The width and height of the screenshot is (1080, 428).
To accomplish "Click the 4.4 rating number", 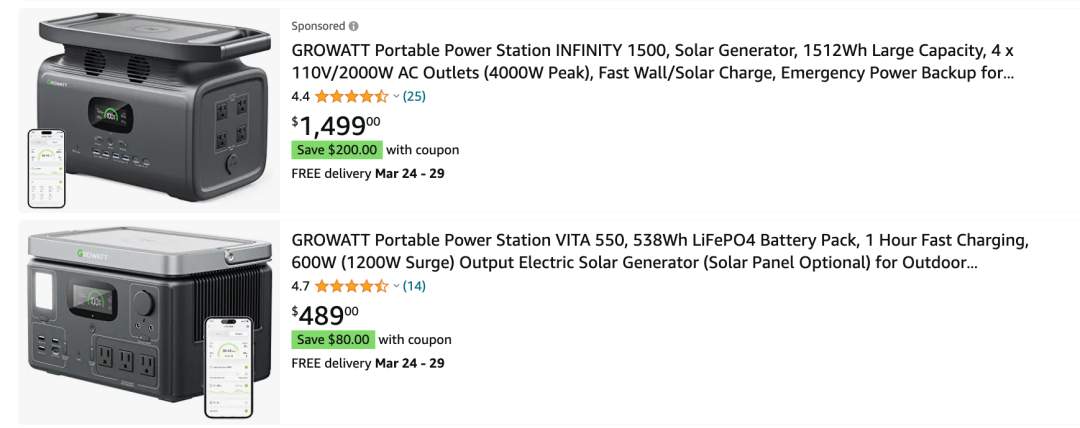I will coord(300,97).
